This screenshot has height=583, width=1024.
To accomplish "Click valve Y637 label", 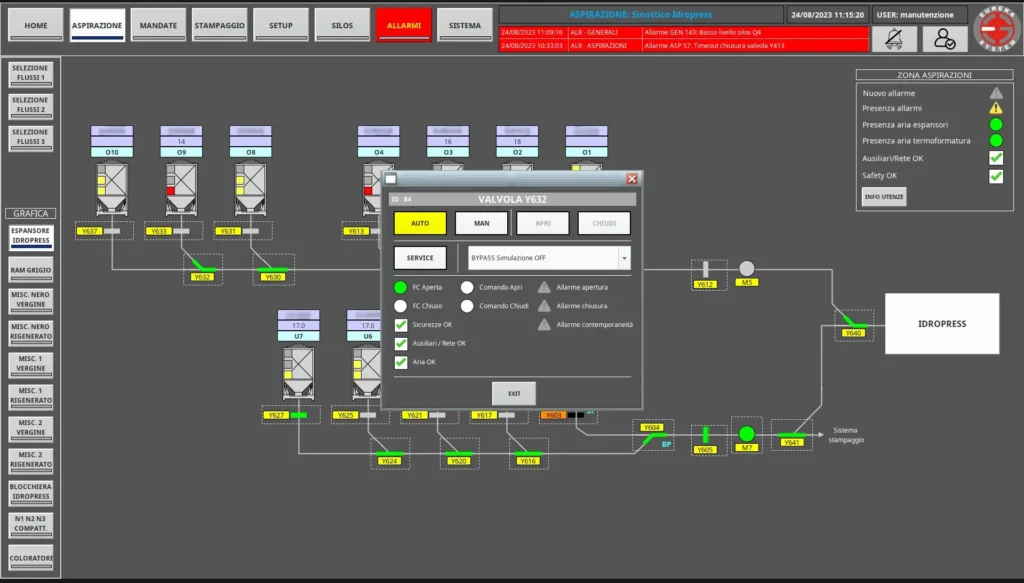I will click(89, 231).
